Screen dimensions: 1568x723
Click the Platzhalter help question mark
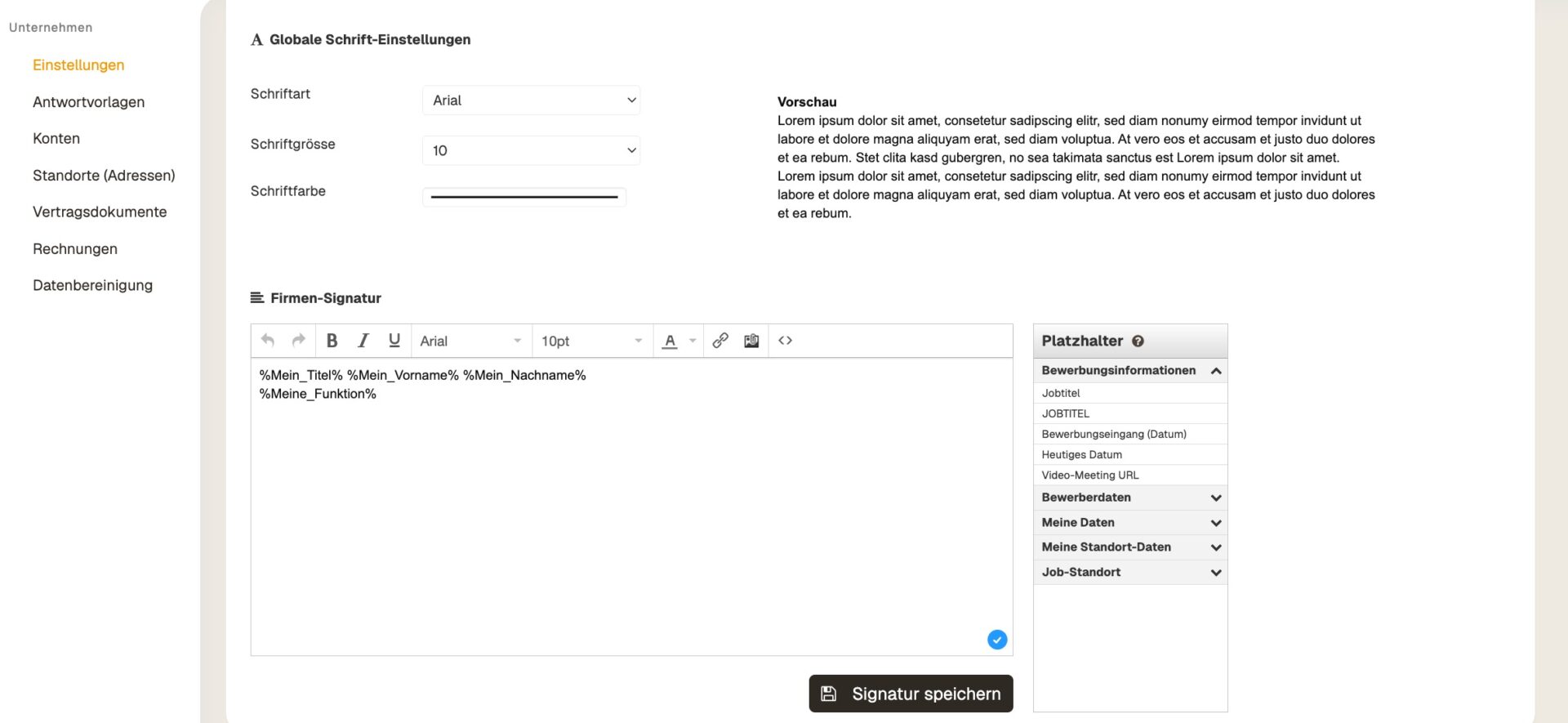click(1138, 341)
